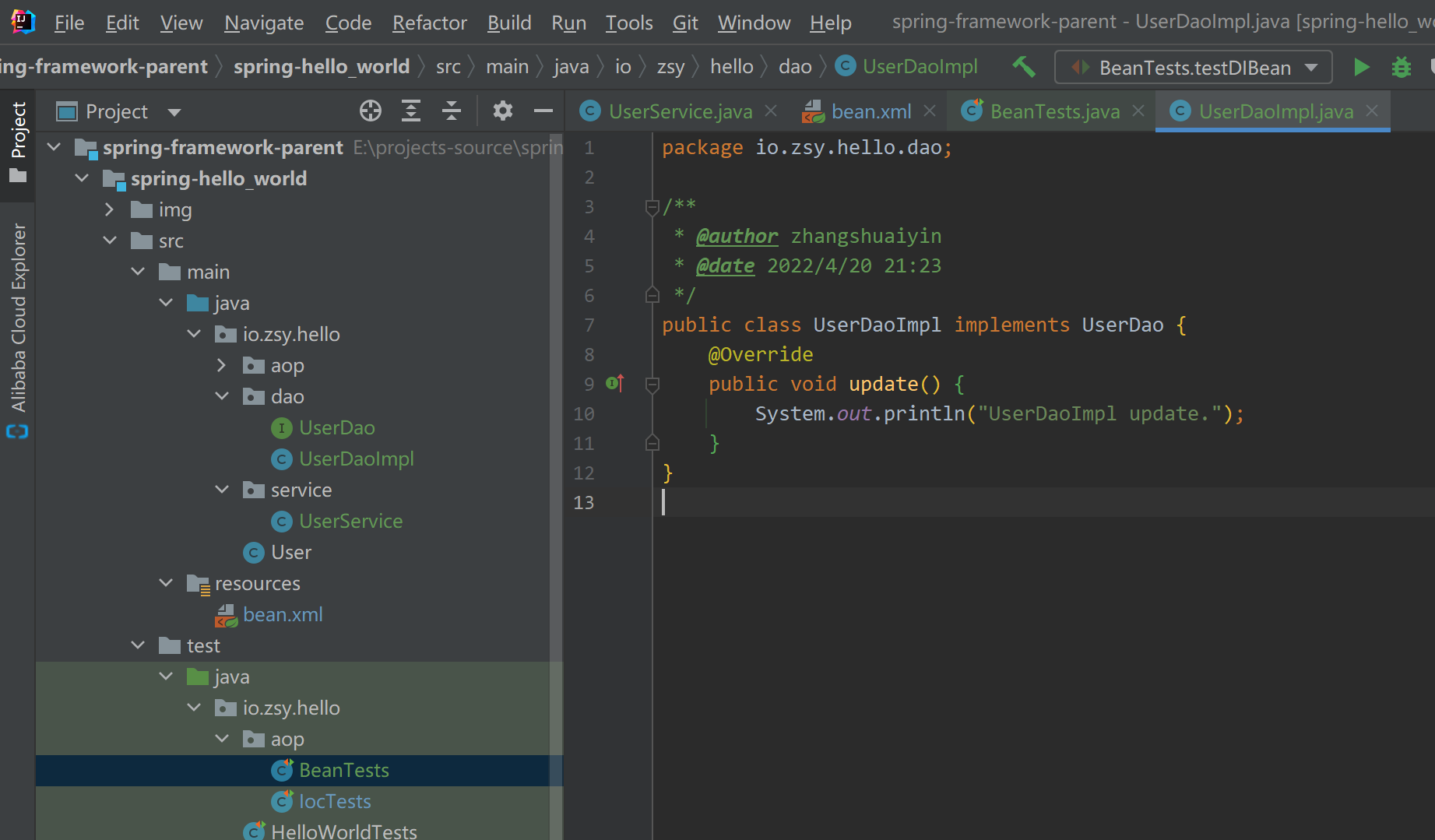The height and width of the screenshot is (840, 1435).
Task: Click the Expand All icon in Project panel
Action: coord(411,111)
